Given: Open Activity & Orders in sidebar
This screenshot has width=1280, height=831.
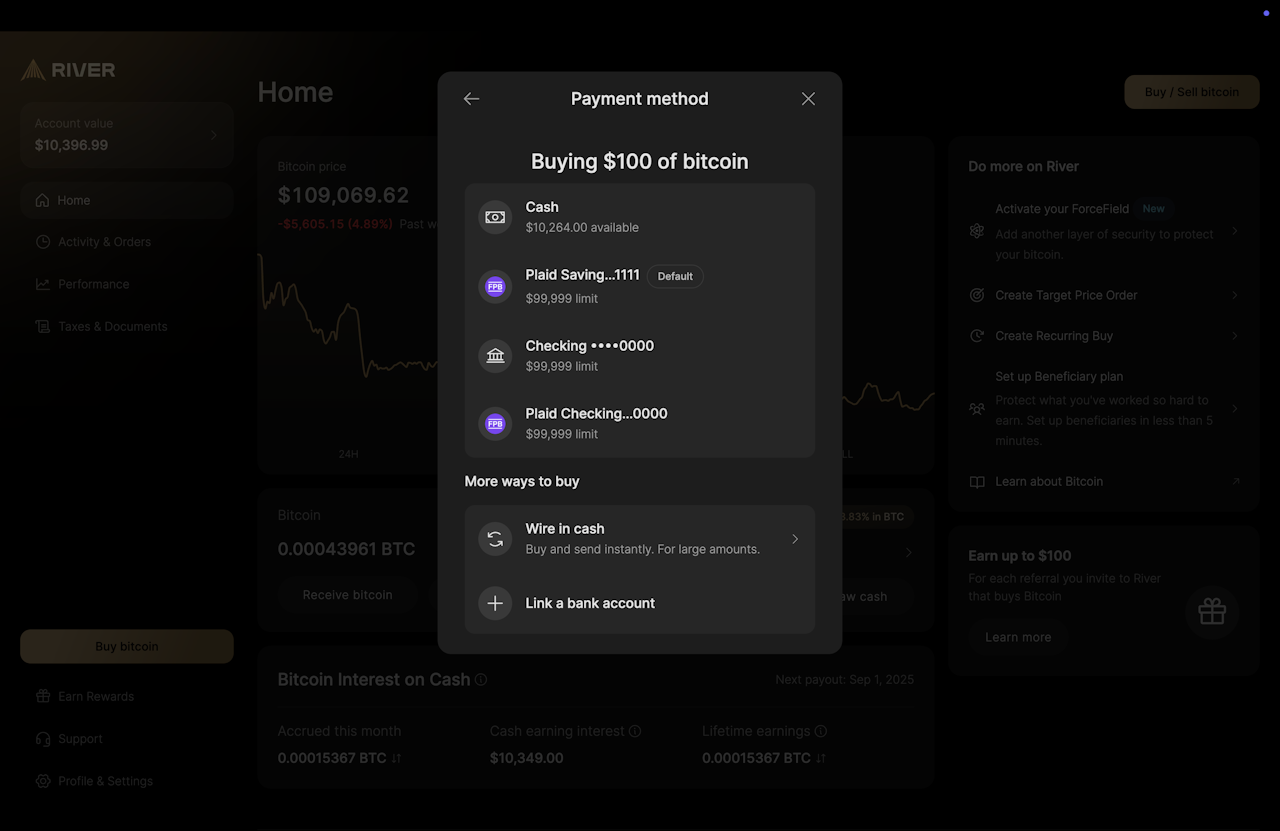Looking at the screenshot, I should pos(104,242).
